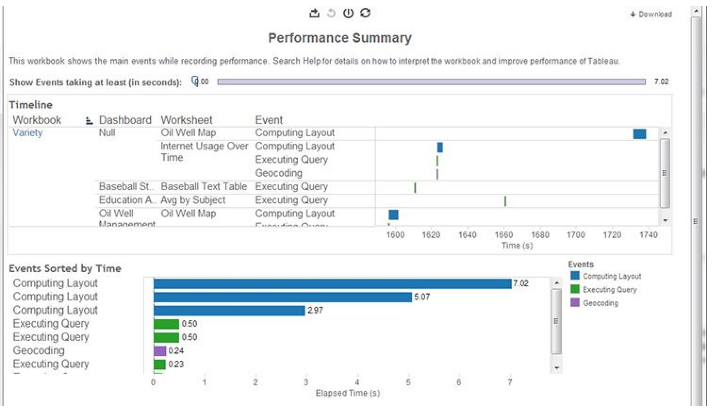Viewport: 718px width, 412px height.
Task: Select Executing Query green legend swatch
Action: (575, 289)
